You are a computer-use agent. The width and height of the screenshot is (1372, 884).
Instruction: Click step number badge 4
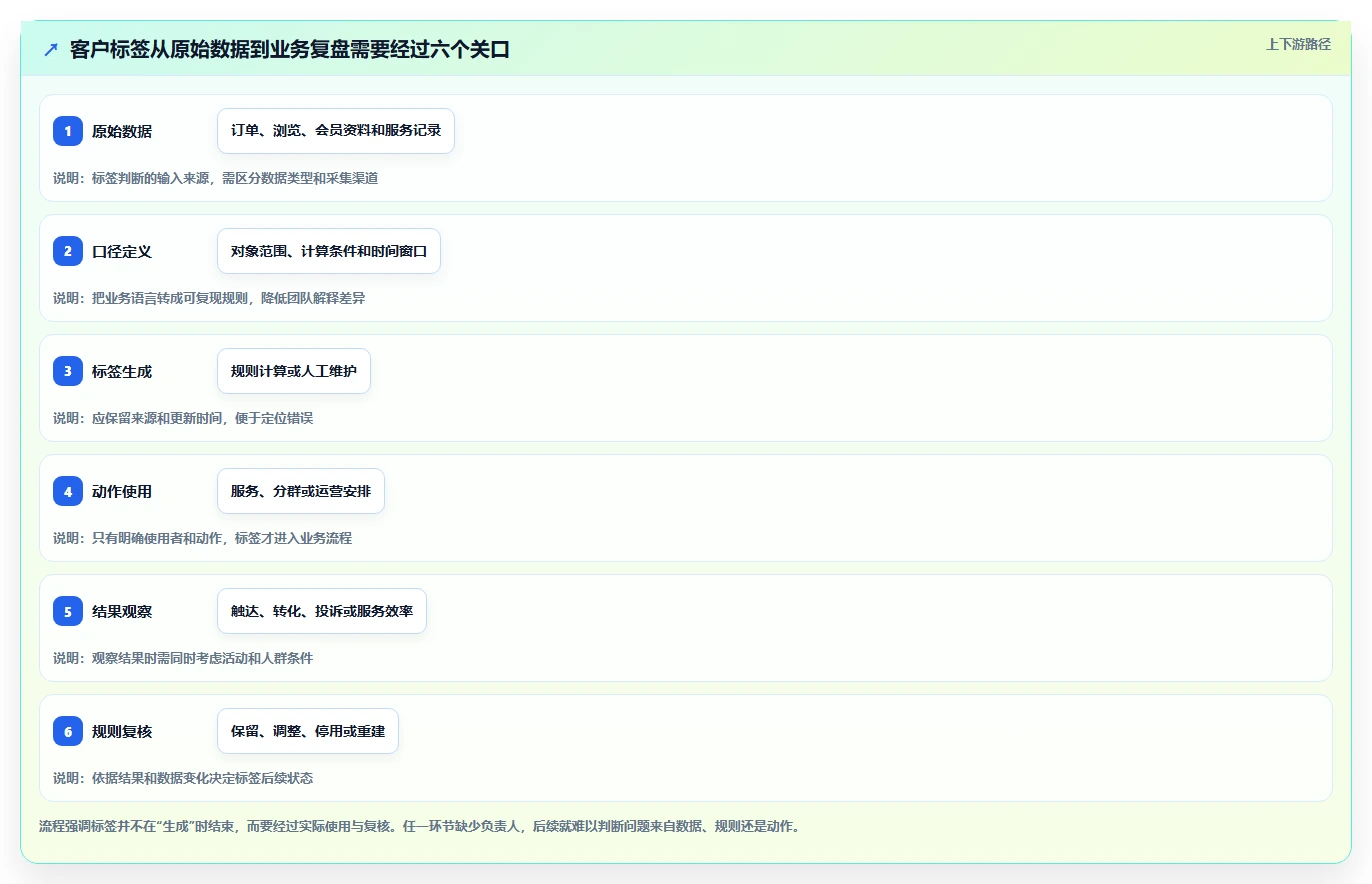coord(68,491)
